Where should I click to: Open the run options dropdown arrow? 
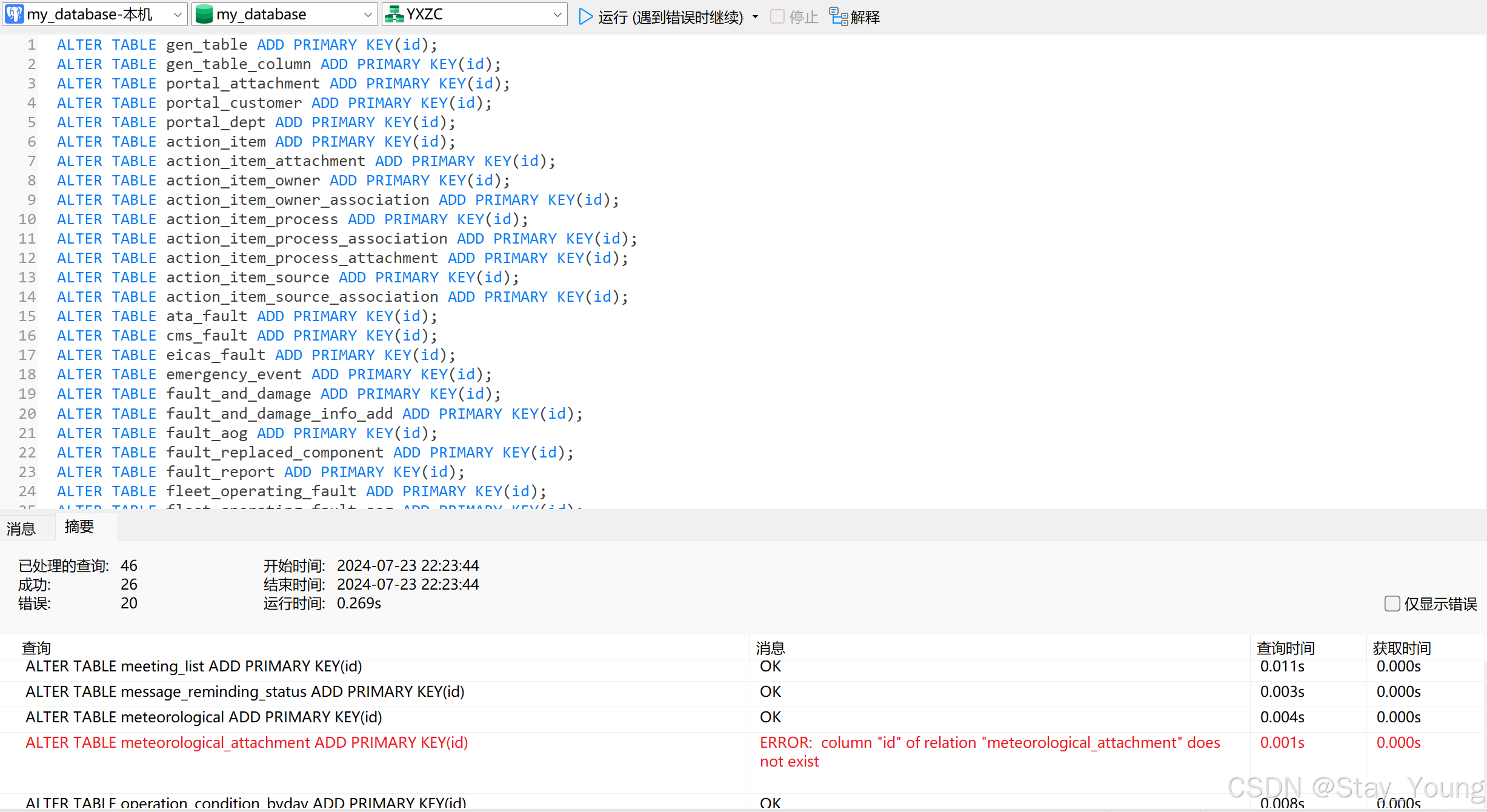click(x=755, y=16)
